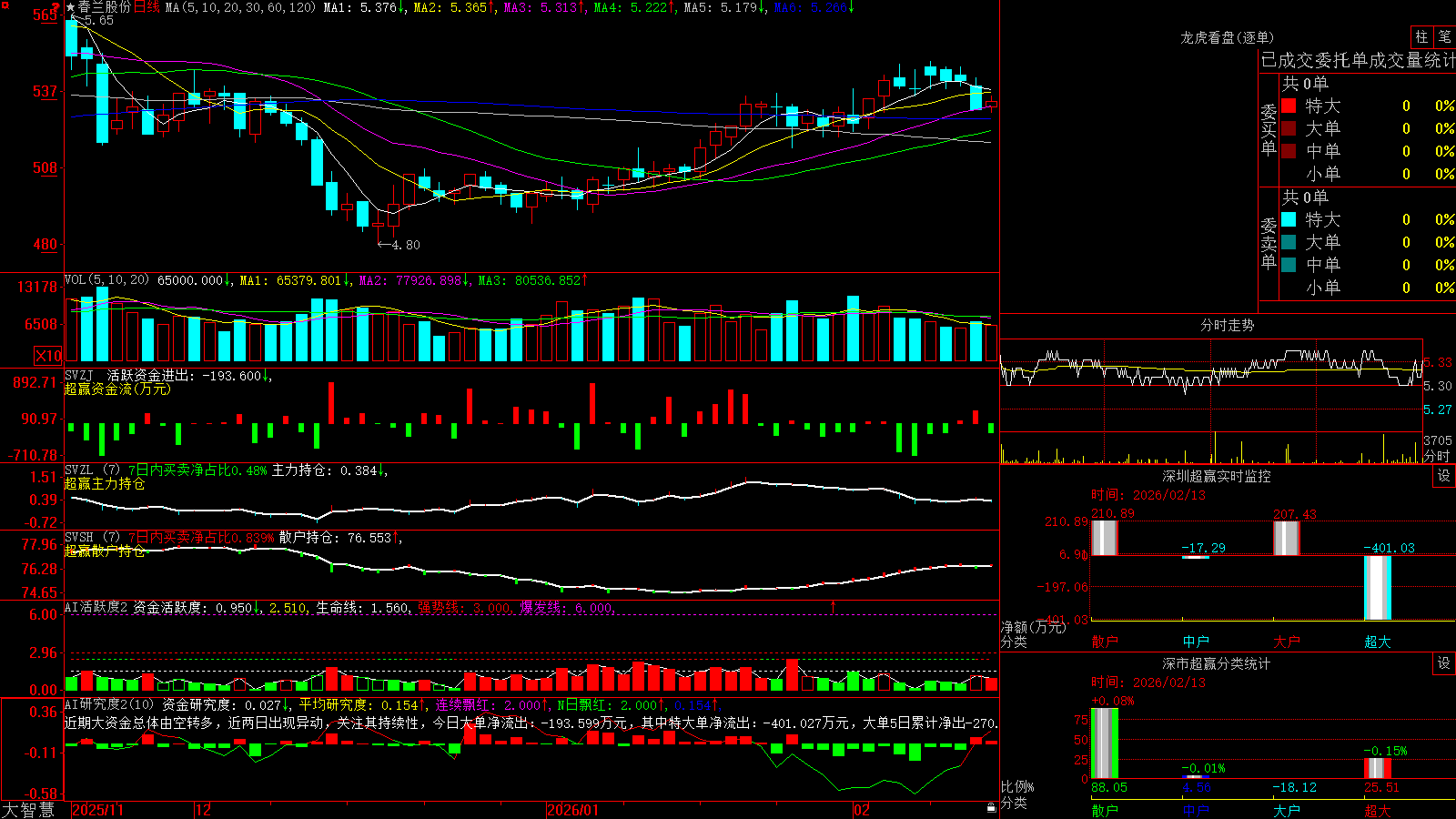This screenshot has width=1456, height=819.
Task: Click the MA(5,10,20,30,60,120) indicator label
Action: click(240, 7)
